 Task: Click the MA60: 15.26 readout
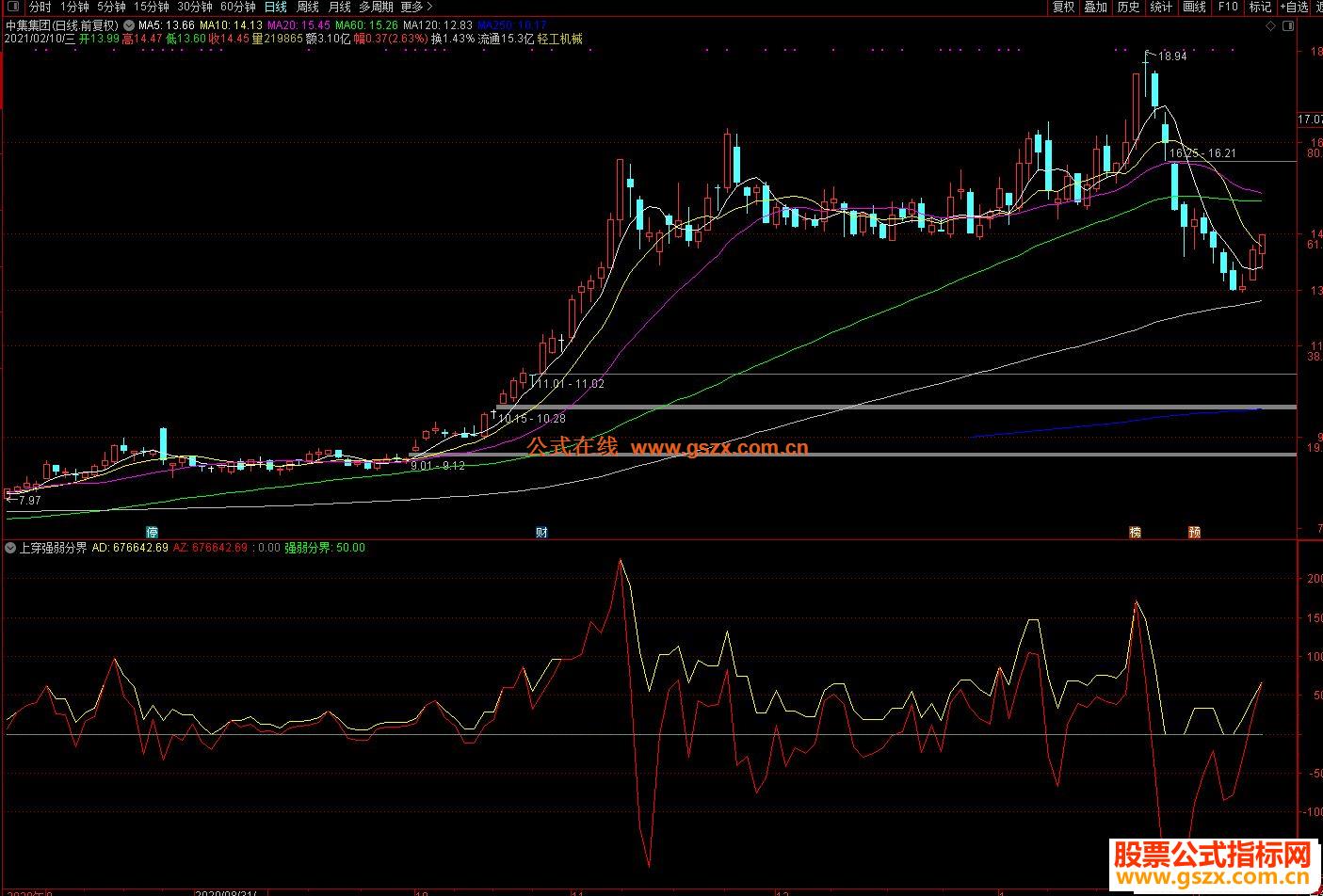367,25
